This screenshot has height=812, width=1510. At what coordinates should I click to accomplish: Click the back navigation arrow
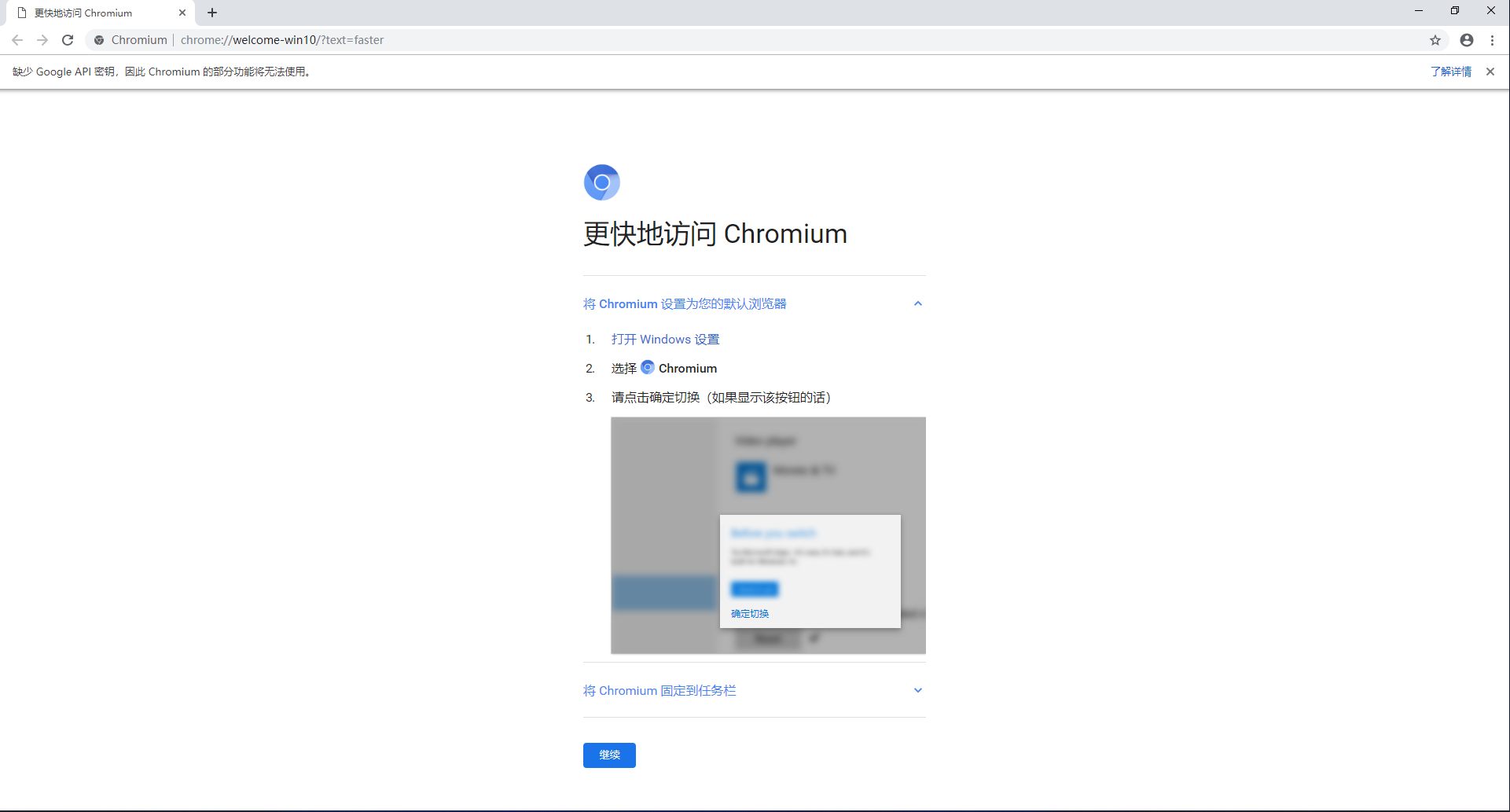tap(17, 40)
